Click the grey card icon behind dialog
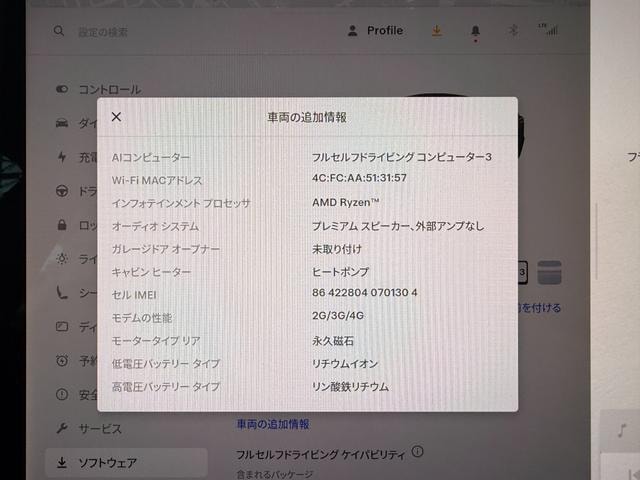Image resolution: width=640 pixels, height=480 pixels. pos(549,272)
